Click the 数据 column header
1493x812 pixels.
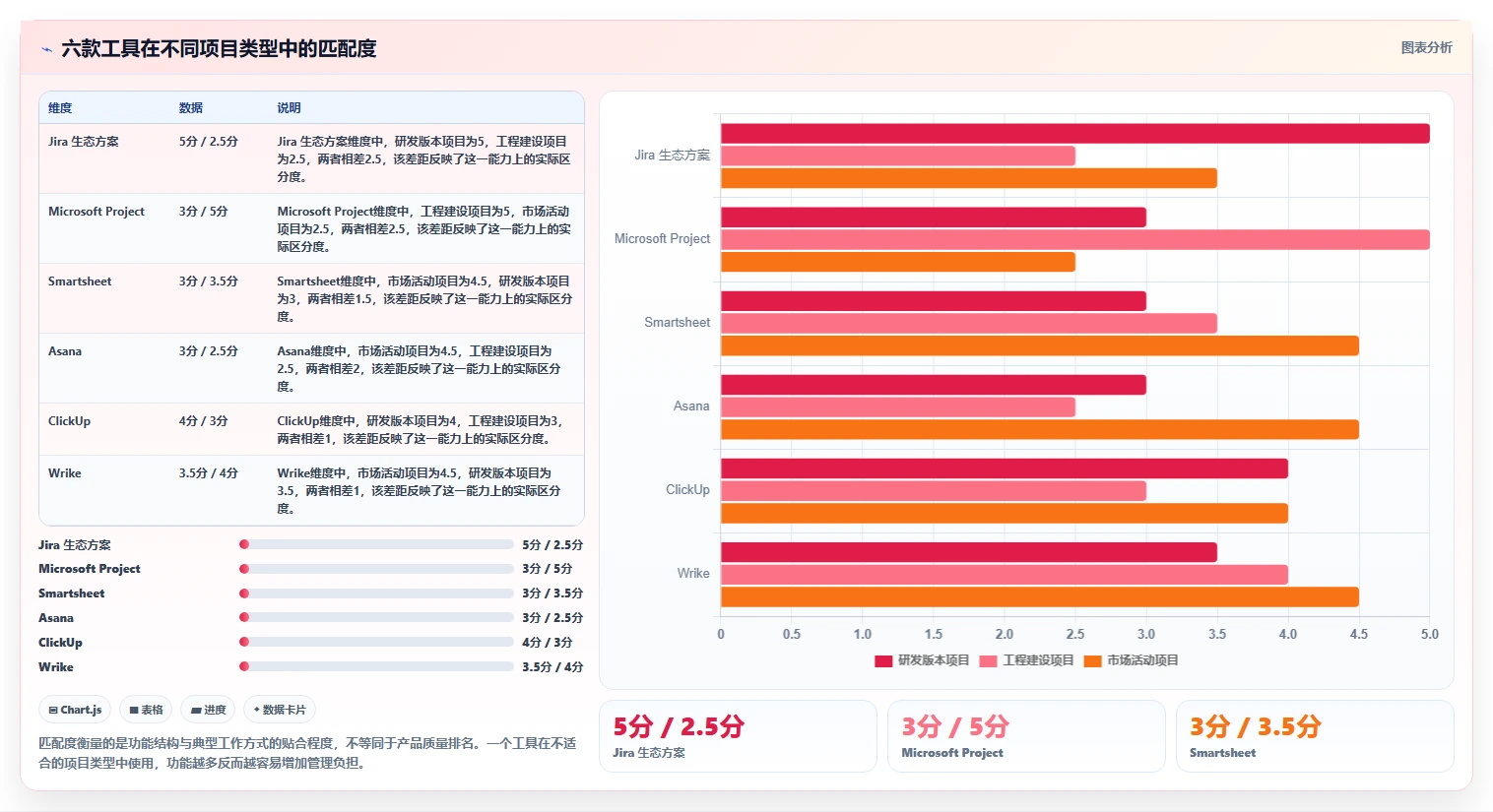[190, 108]
